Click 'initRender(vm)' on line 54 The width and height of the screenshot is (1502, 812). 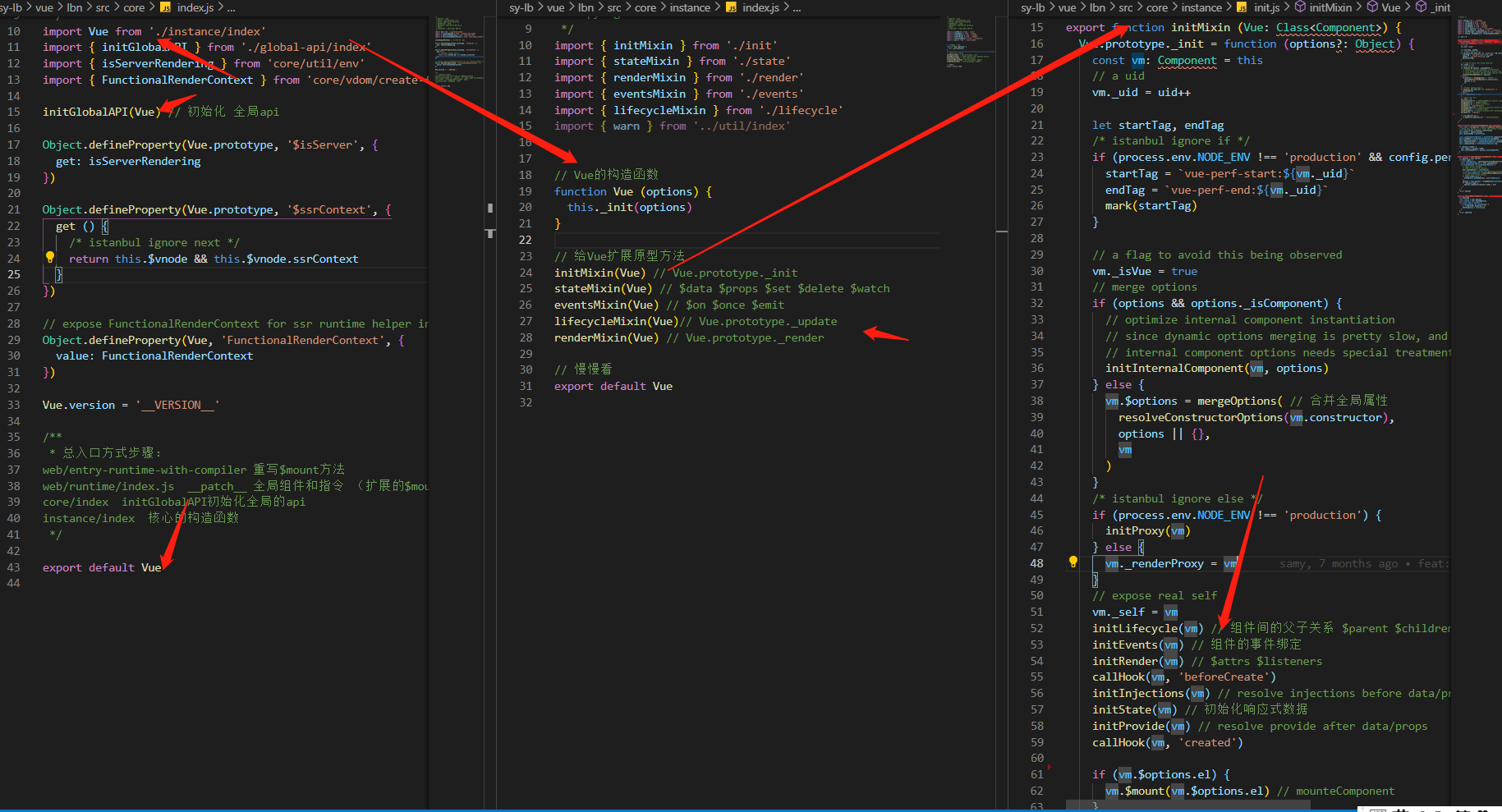[1138, 661]
